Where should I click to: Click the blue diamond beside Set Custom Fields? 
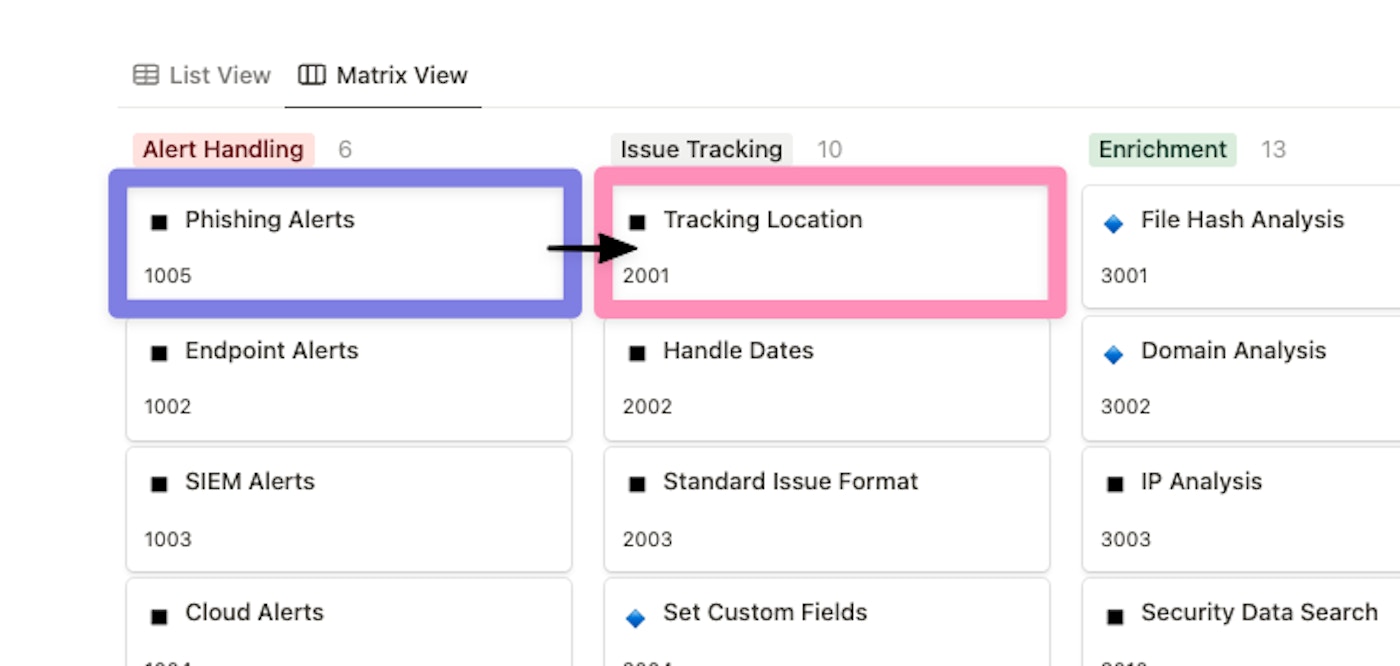(635, 618)
